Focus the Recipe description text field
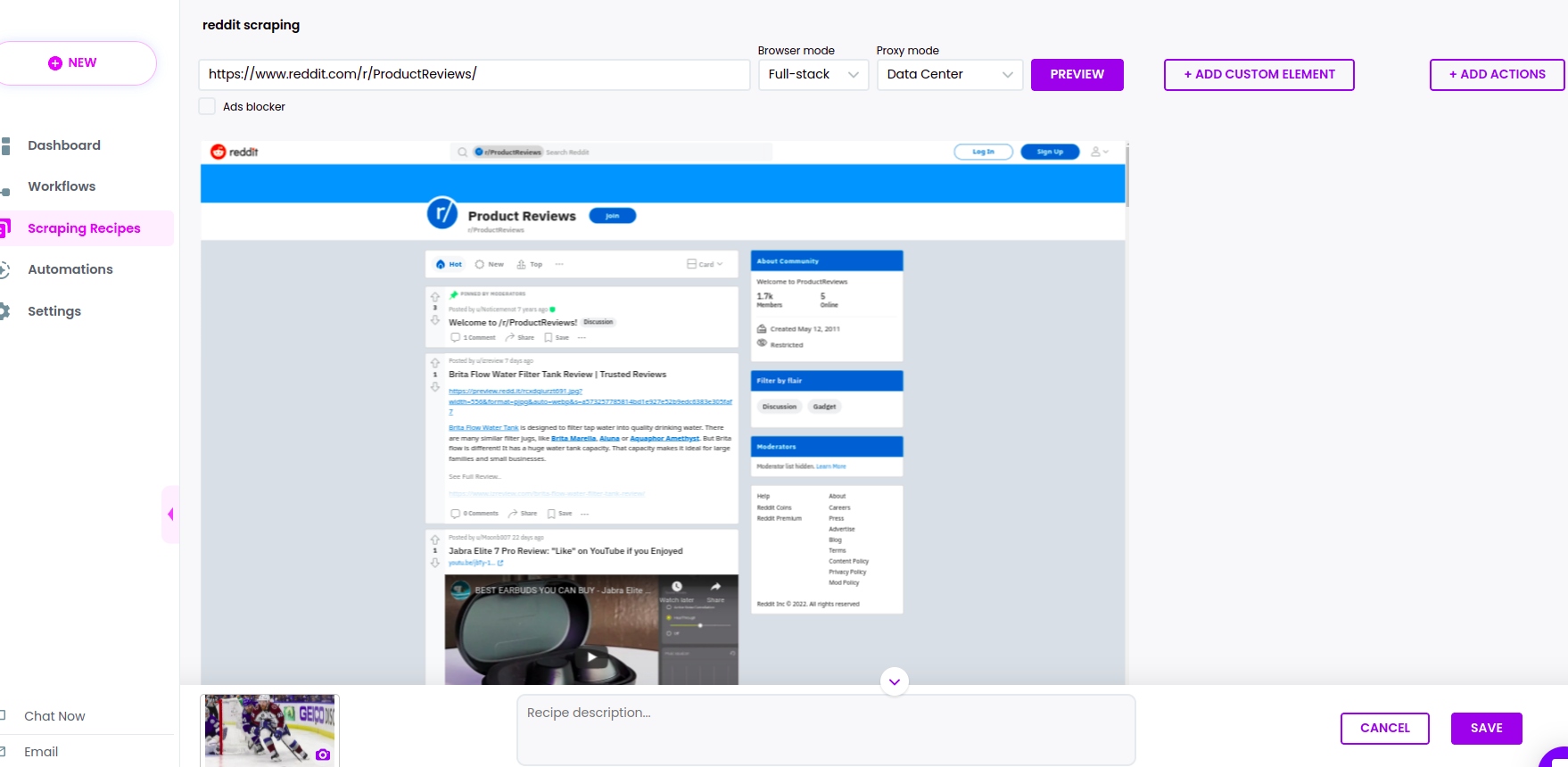 (825, 729)
